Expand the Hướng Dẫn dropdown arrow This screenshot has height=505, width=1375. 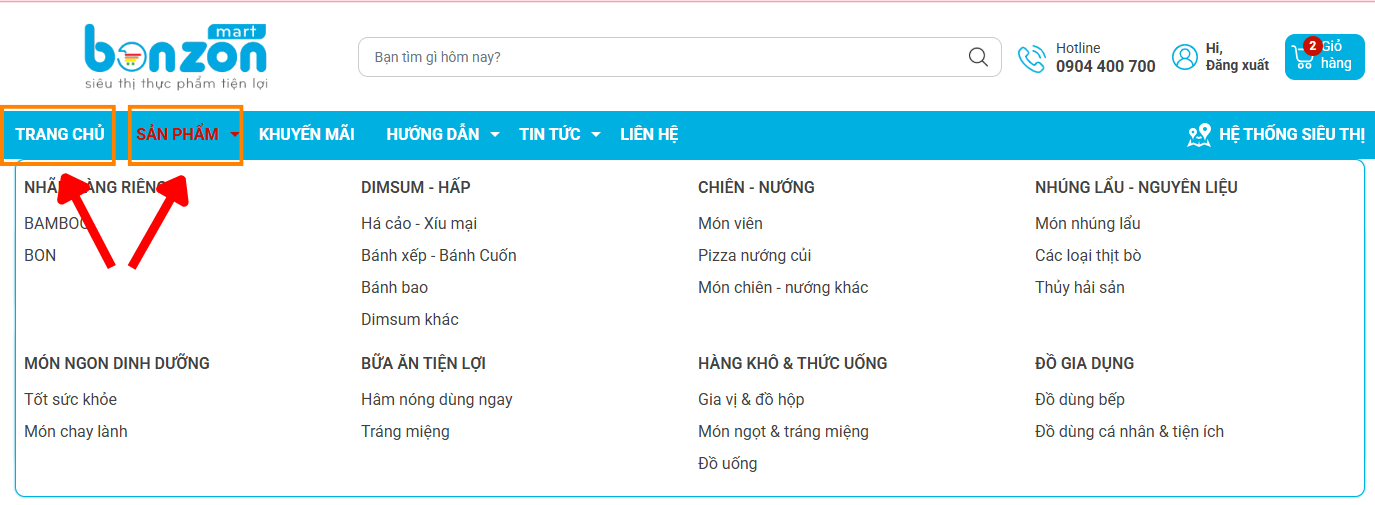coord(495,135)
